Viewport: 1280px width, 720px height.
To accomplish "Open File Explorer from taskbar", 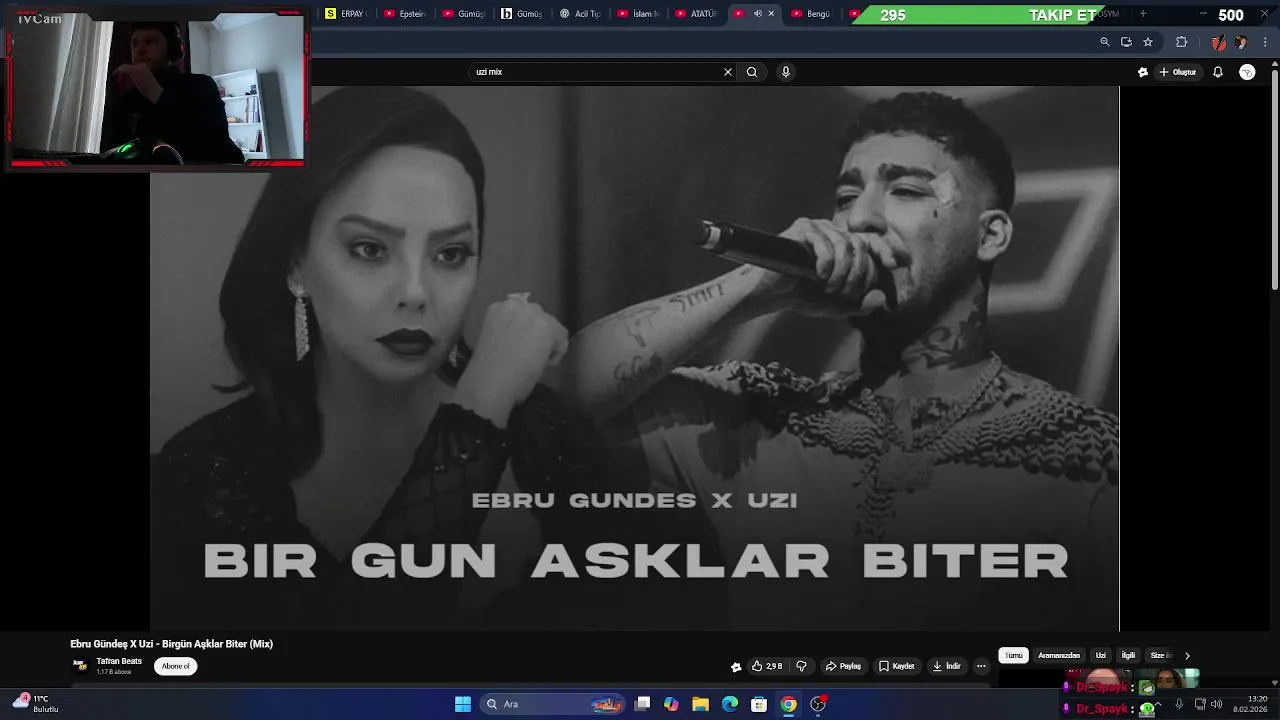I will [701, 704].
